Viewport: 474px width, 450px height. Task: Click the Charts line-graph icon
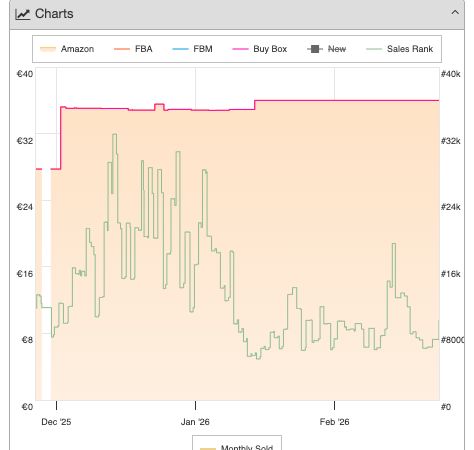pos(22,14)
